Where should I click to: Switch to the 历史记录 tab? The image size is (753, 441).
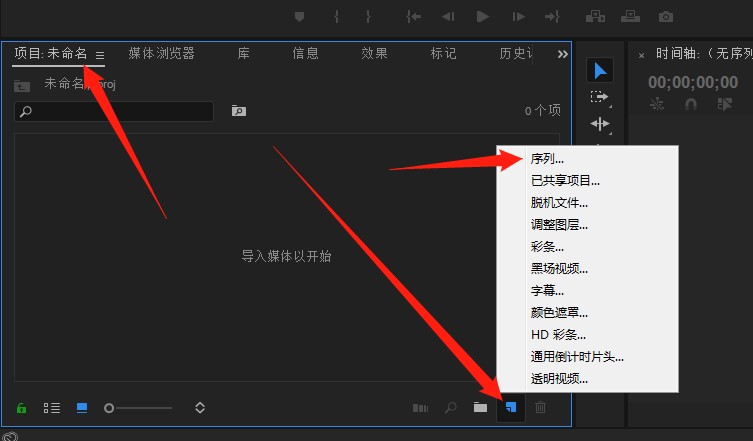(516, 53)
